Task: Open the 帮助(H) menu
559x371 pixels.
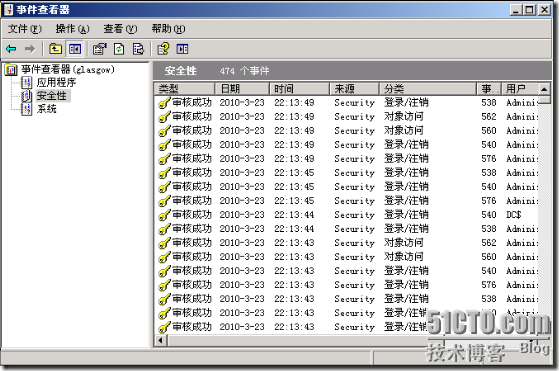Action: (x=168, y=29)
